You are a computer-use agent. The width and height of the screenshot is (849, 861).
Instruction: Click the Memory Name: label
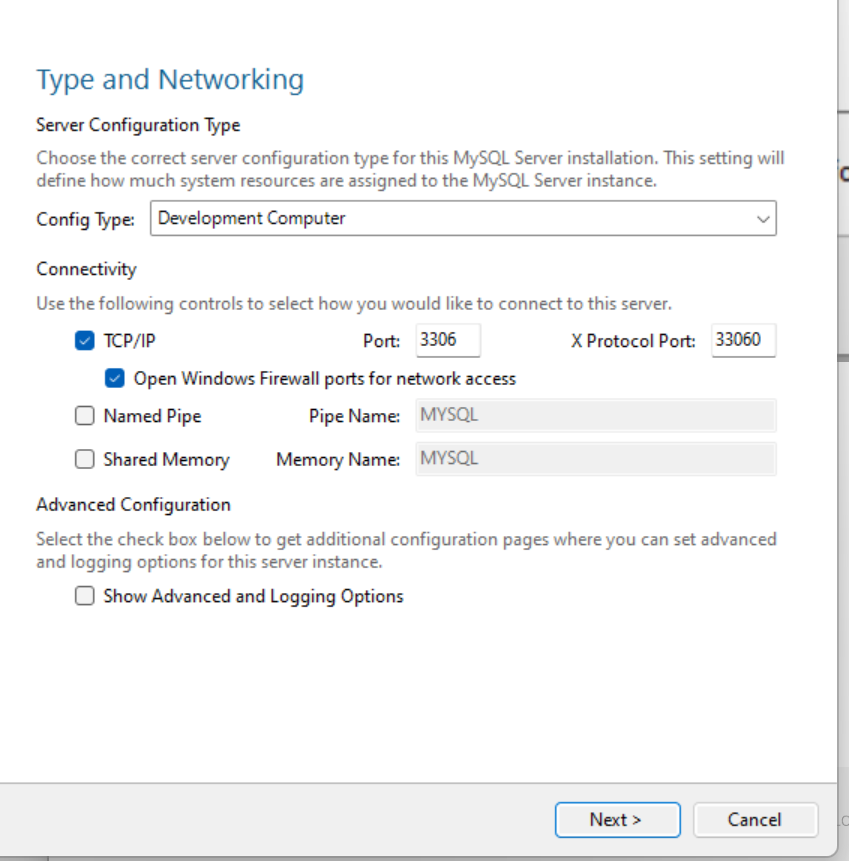[338, 460]
